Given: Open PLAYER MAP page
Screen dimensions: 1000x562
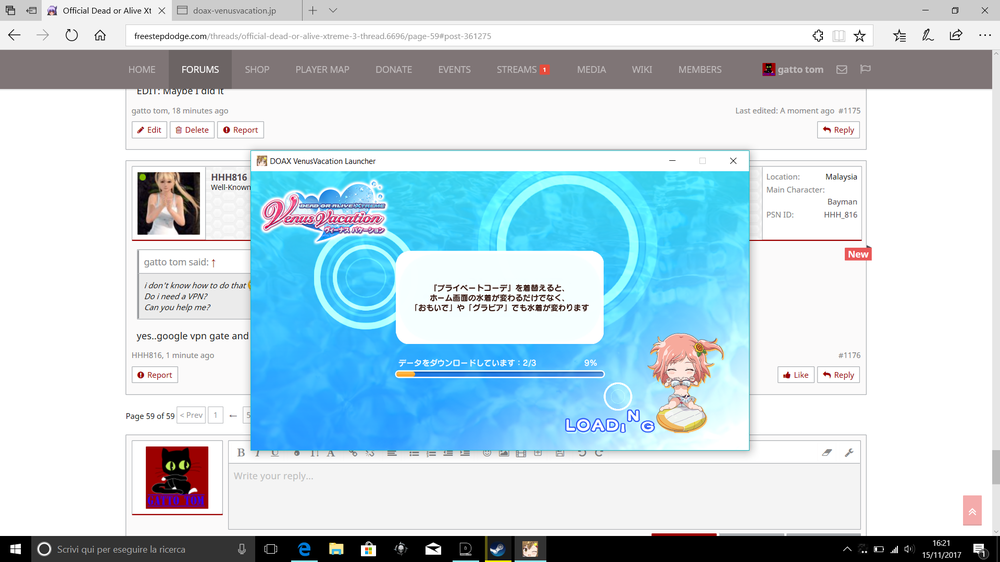Looking at the screenshot, I should point(322,70).
